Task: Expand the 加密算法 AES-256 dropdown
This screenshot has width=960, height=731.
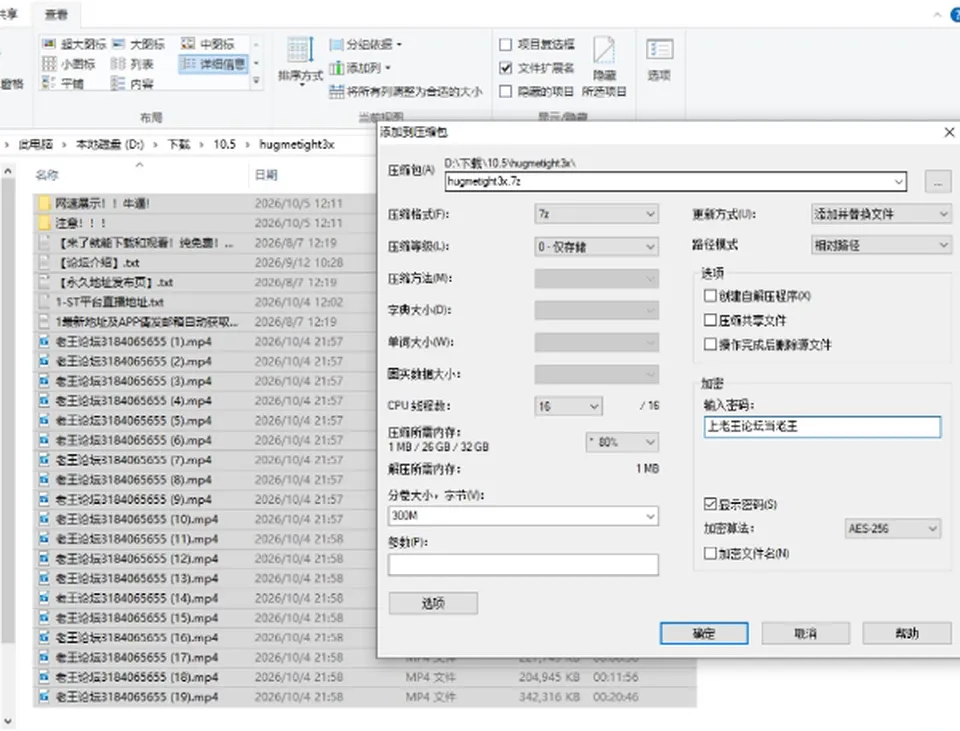Action: tap(893, 528)
